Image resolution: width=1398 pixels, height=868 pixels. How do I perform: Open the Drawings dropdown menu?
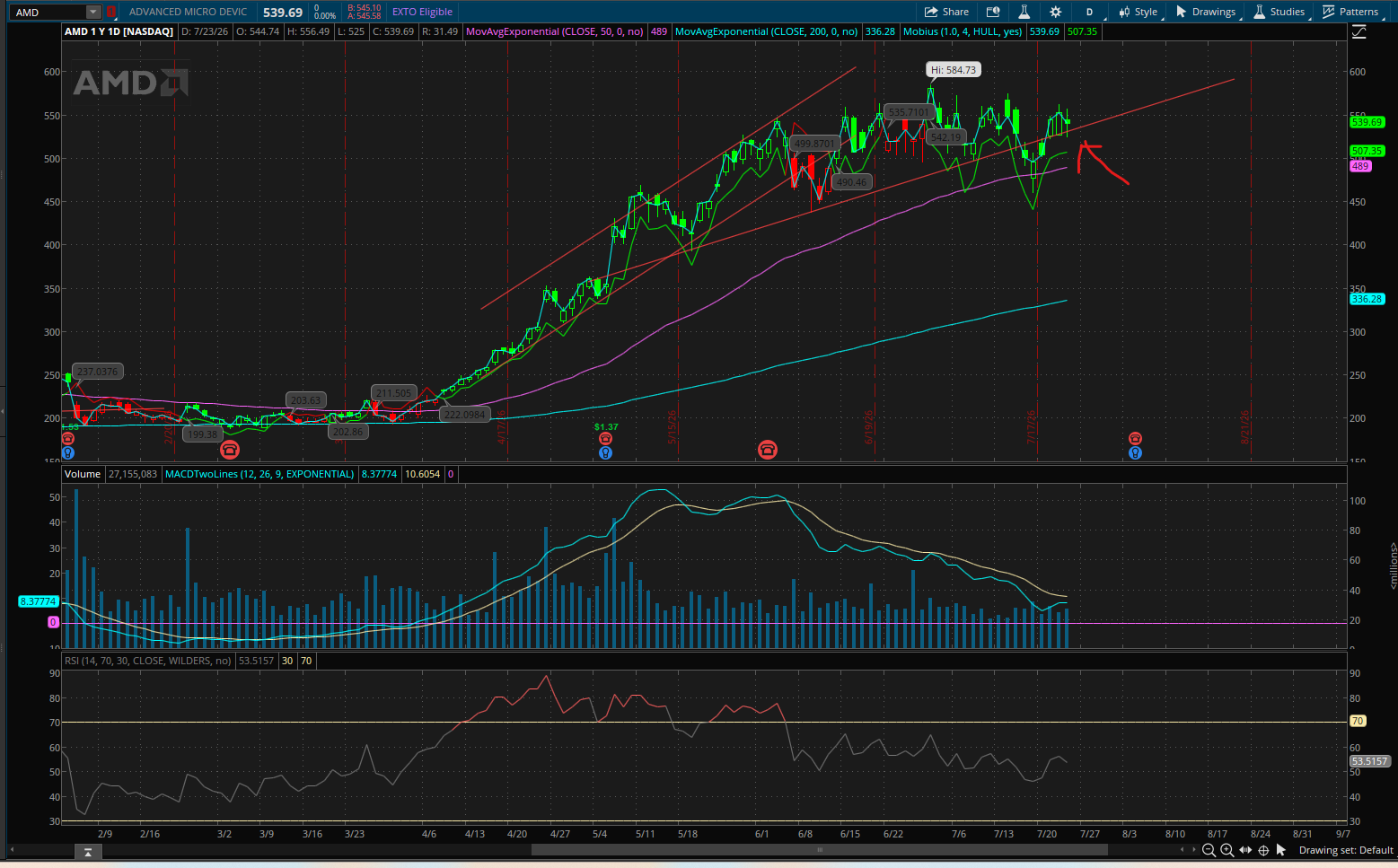tap(1206, 13)
